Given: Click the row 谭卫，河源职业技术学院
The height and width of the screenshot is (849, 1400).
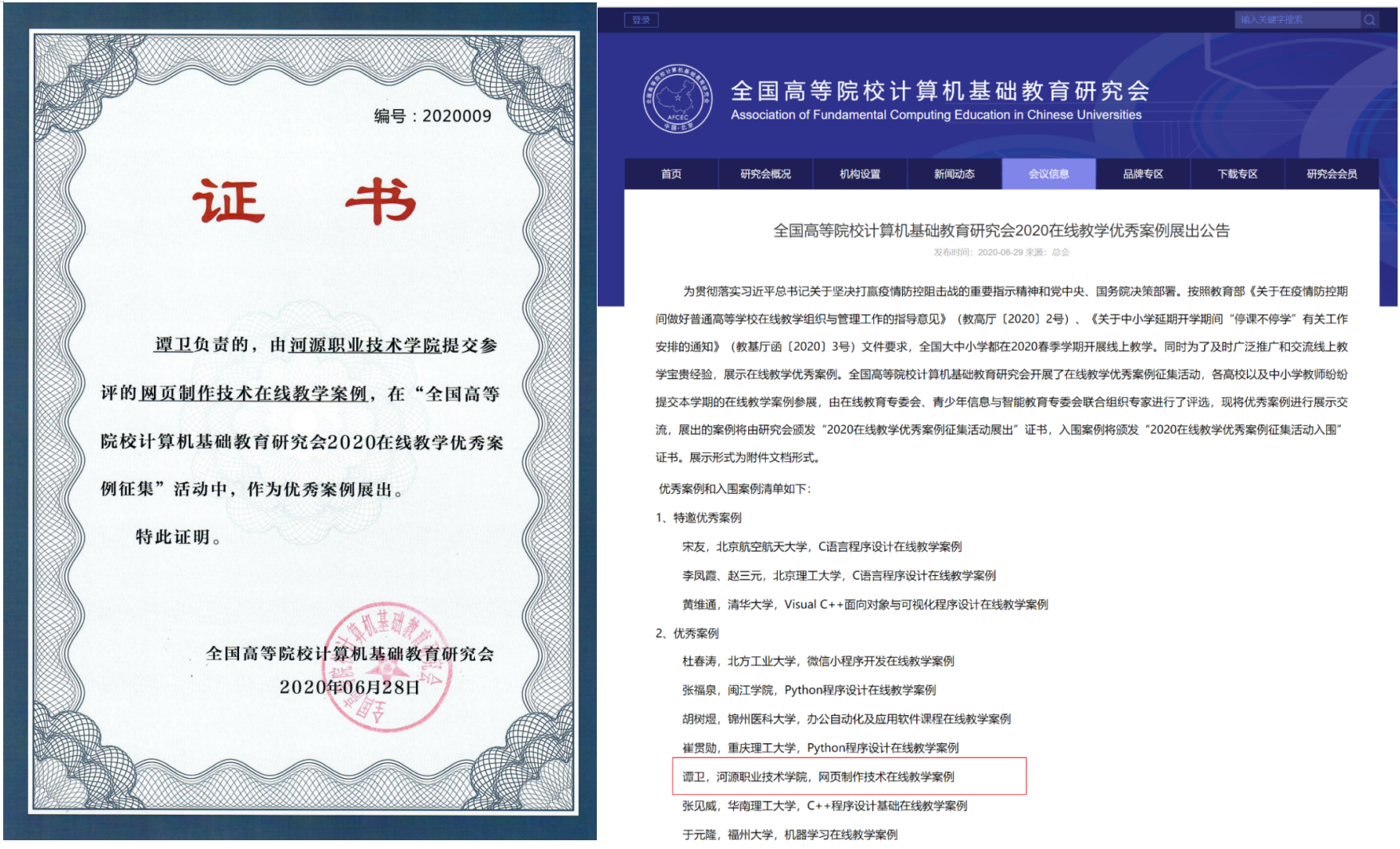Looking at the screenshot, I should (818, 777).
